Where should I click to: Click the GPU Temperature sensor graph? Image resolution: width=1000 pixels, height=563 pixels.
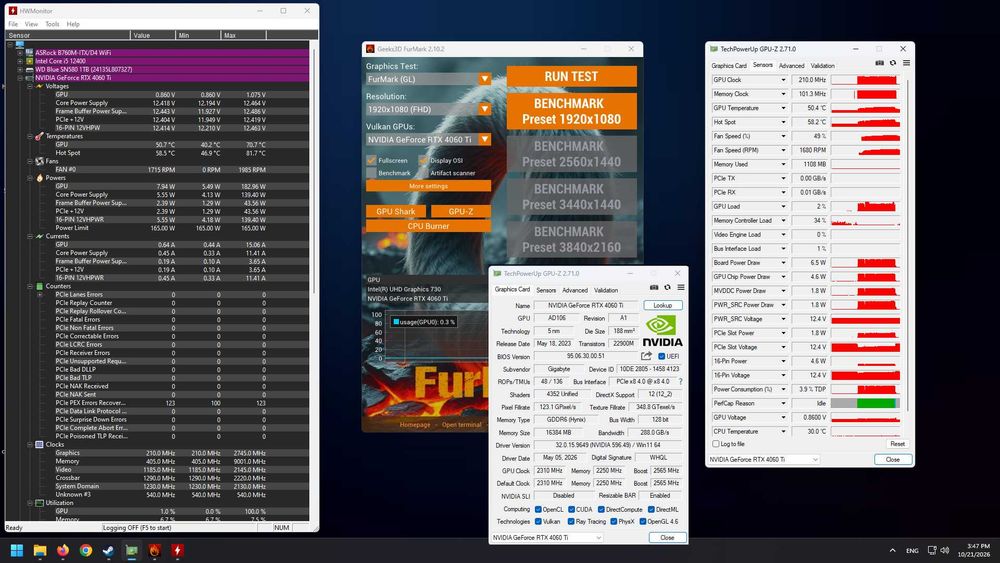865,108
